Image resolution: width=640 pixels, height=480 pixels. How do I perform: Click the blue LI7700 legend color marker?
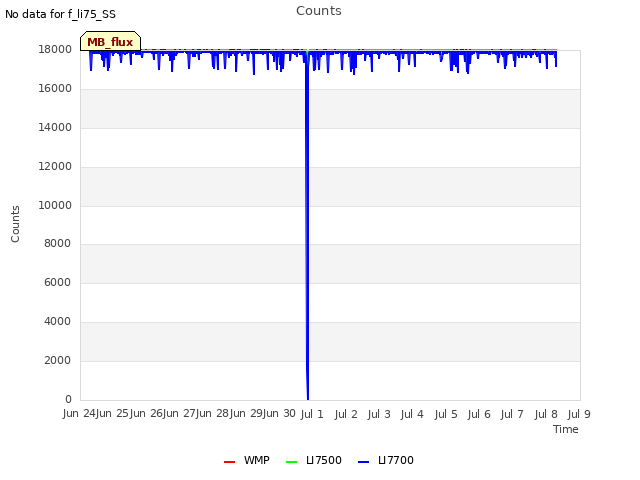point(363,462)
